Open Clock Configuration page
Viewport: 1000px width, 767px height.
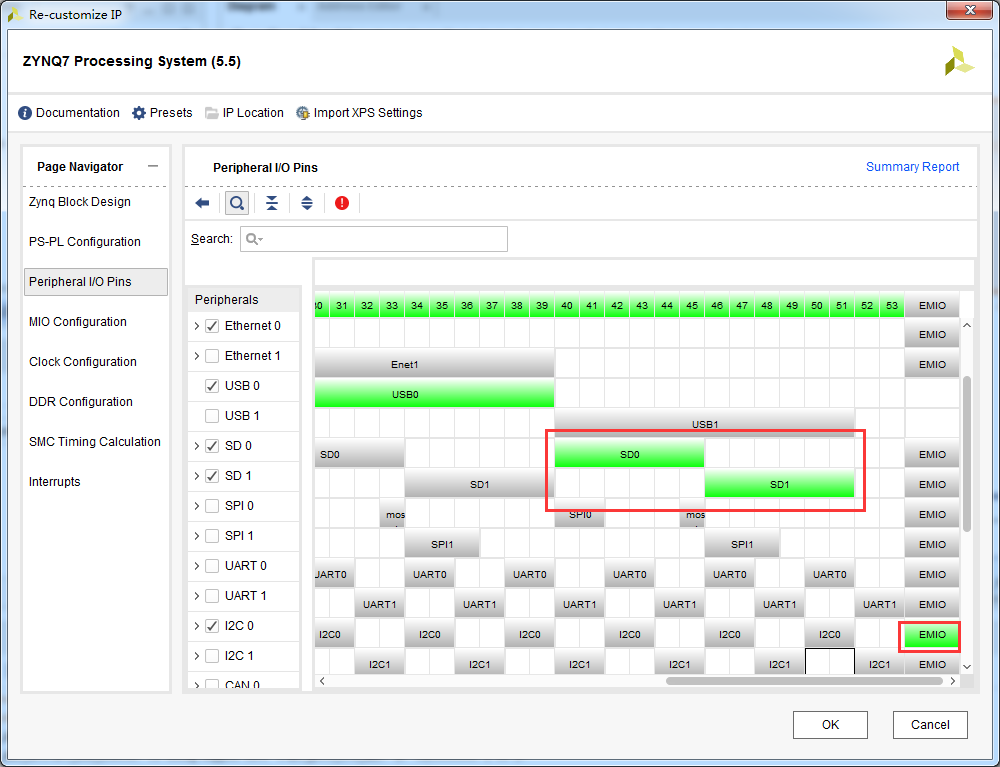click(83, 362)
